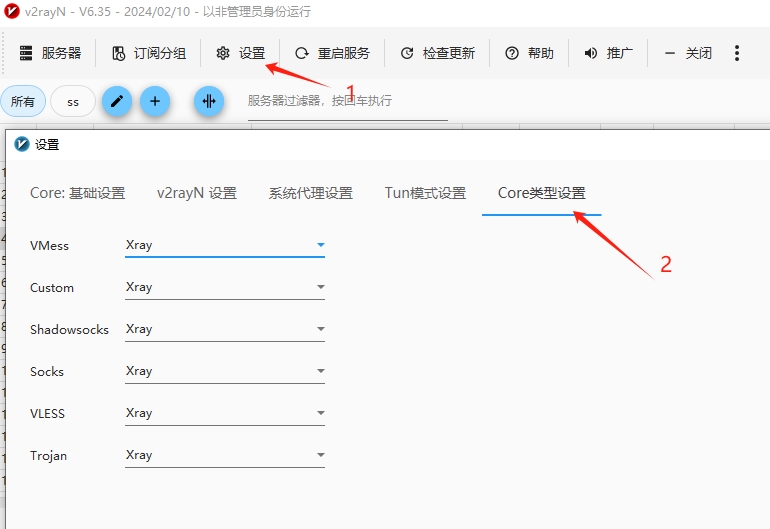Switch to Tun模式设置 tab

point(425,193)
